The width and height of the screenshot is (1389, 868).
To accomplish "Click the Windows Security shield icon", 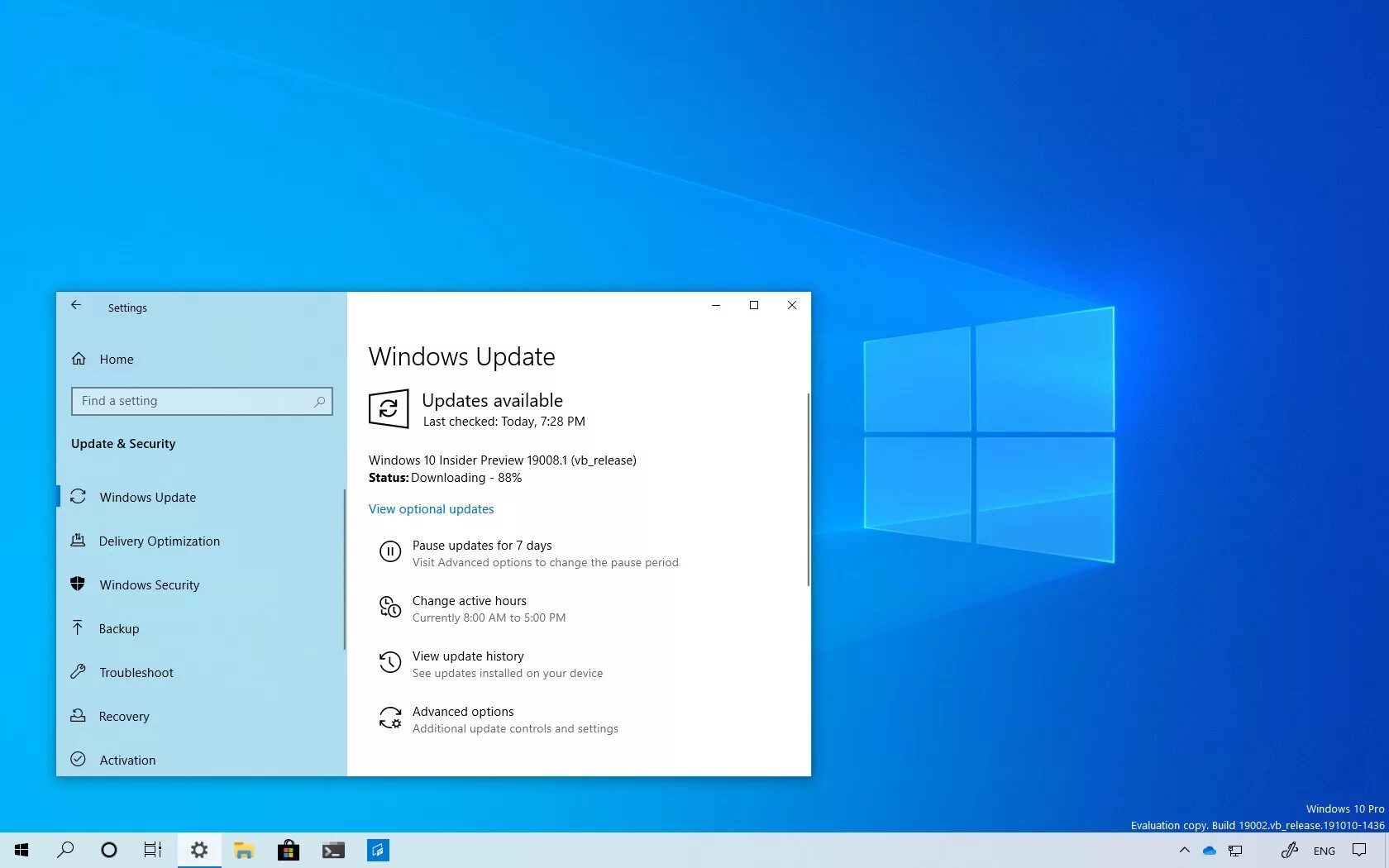I will click(x=78, y=584).
